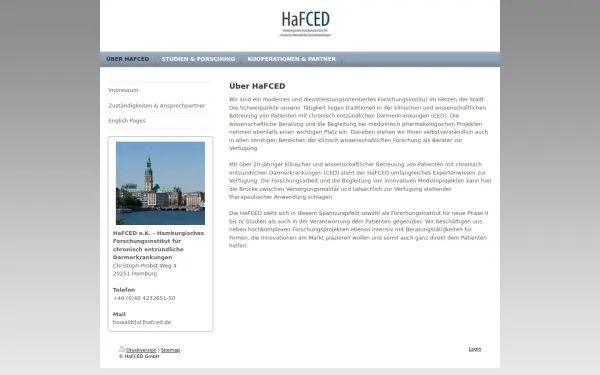600x375 pixels.
Task: Click the HaFCED logo in the header
Action: [305, 24]
